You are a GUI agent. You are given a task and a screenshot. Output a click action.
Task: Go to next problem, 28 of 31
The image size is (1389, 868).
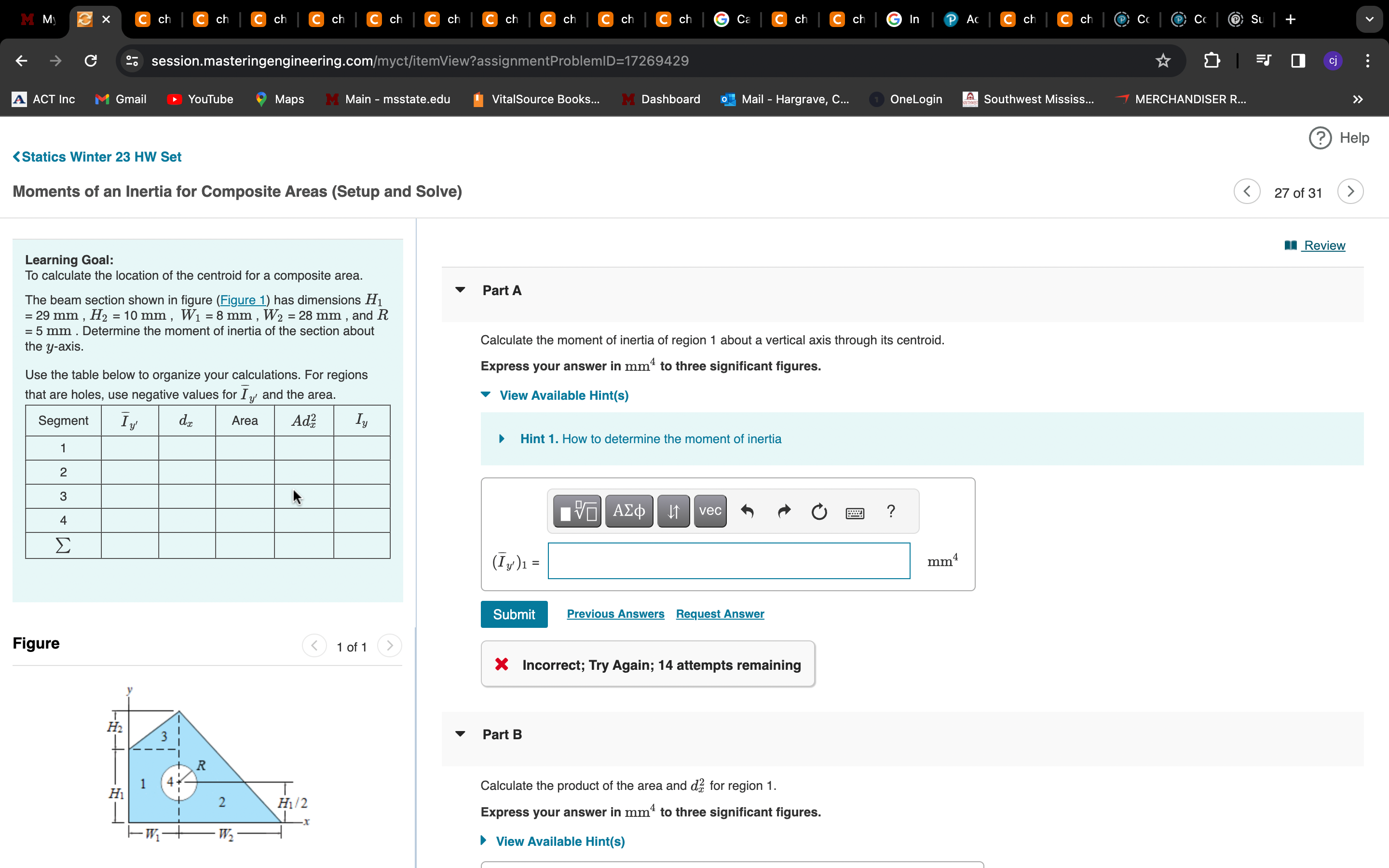tap(1350, 192)
